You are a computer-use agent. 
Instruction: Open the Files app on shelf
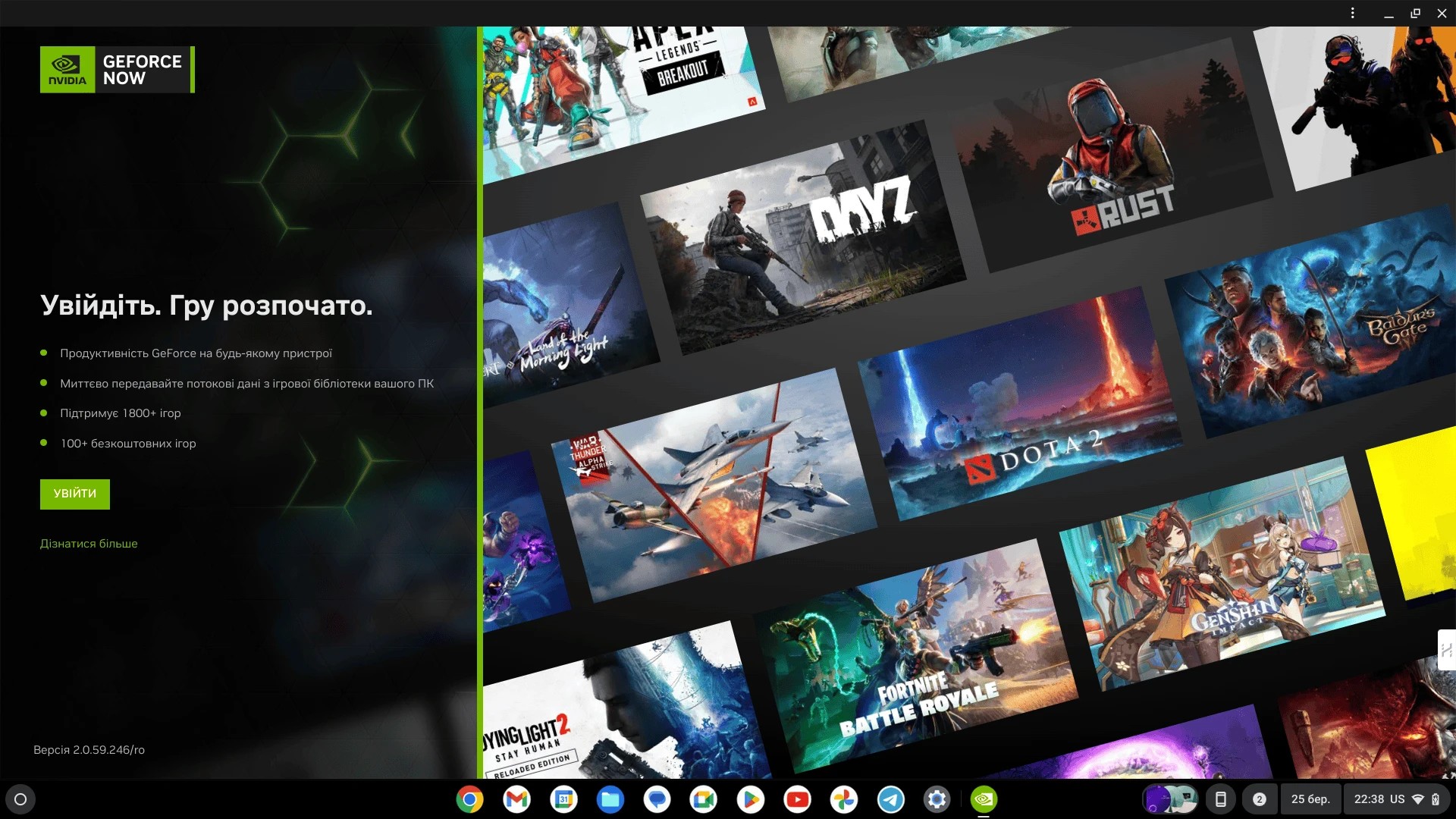point(610,799)
